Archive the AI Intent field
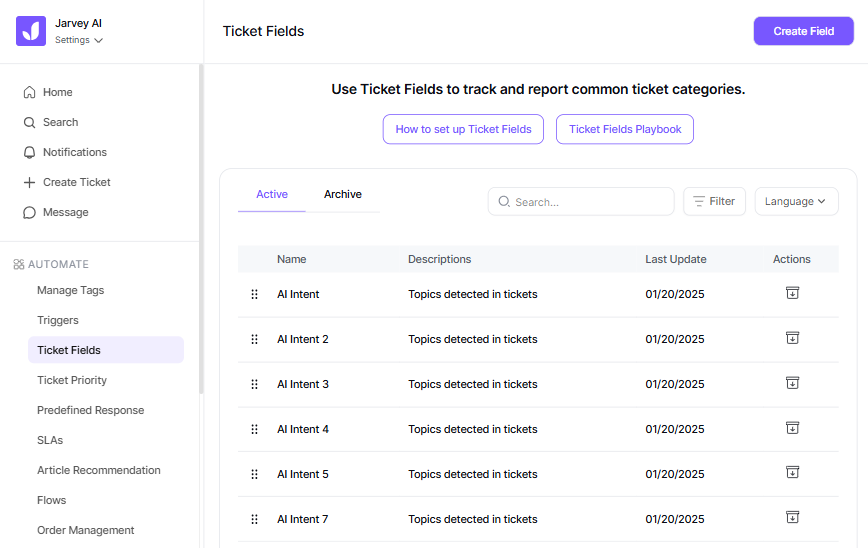 click(792, 293)
